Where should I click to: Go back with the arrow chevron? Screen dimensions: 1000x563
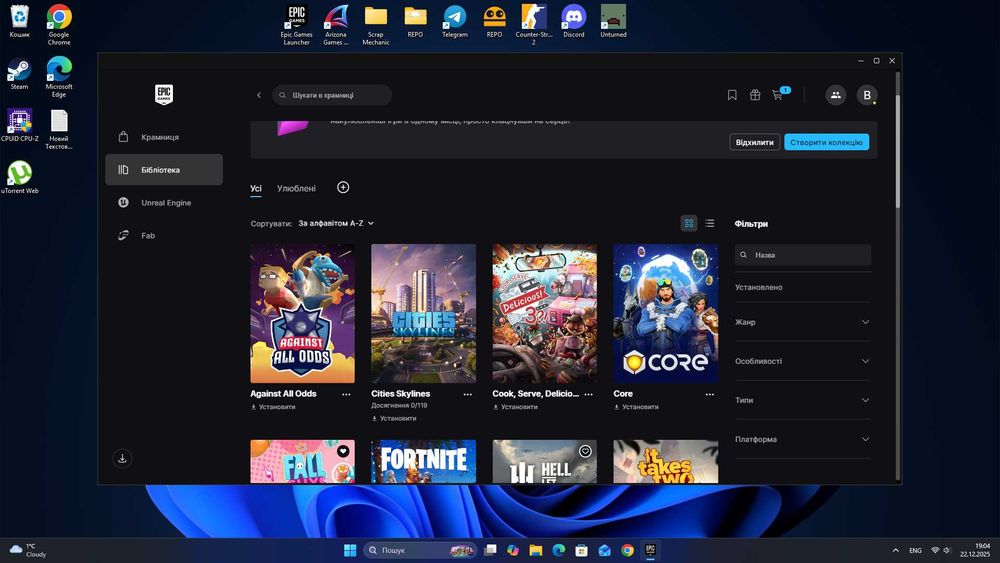pyautogui.click(x=259, y=95)
